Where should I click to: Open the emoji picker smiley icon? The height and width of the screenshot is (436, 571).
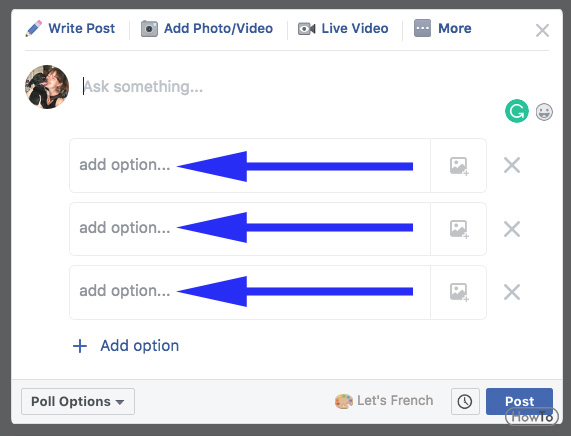(x=544, y=112)
